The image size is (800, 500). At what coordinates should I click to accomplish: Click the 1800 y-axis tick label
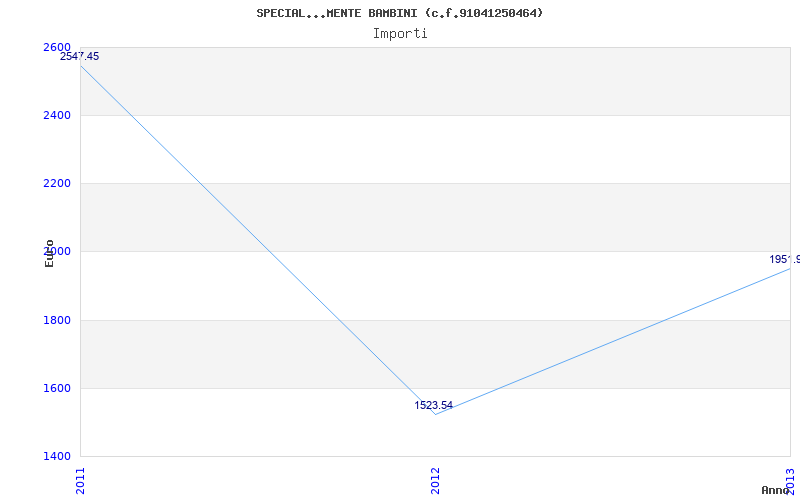[x=57, y=320]
